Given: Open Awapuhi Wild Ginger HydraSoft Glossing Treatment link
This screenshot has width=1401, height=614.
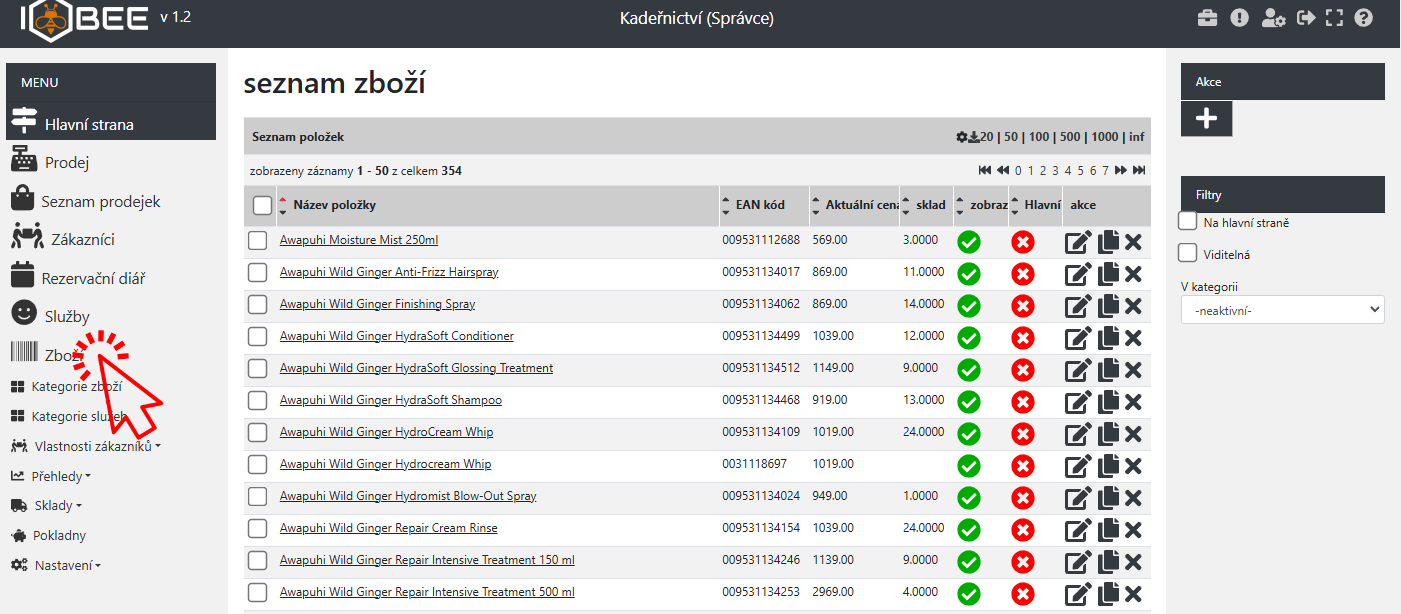Looking at the screenshot, I should point(416,368).
